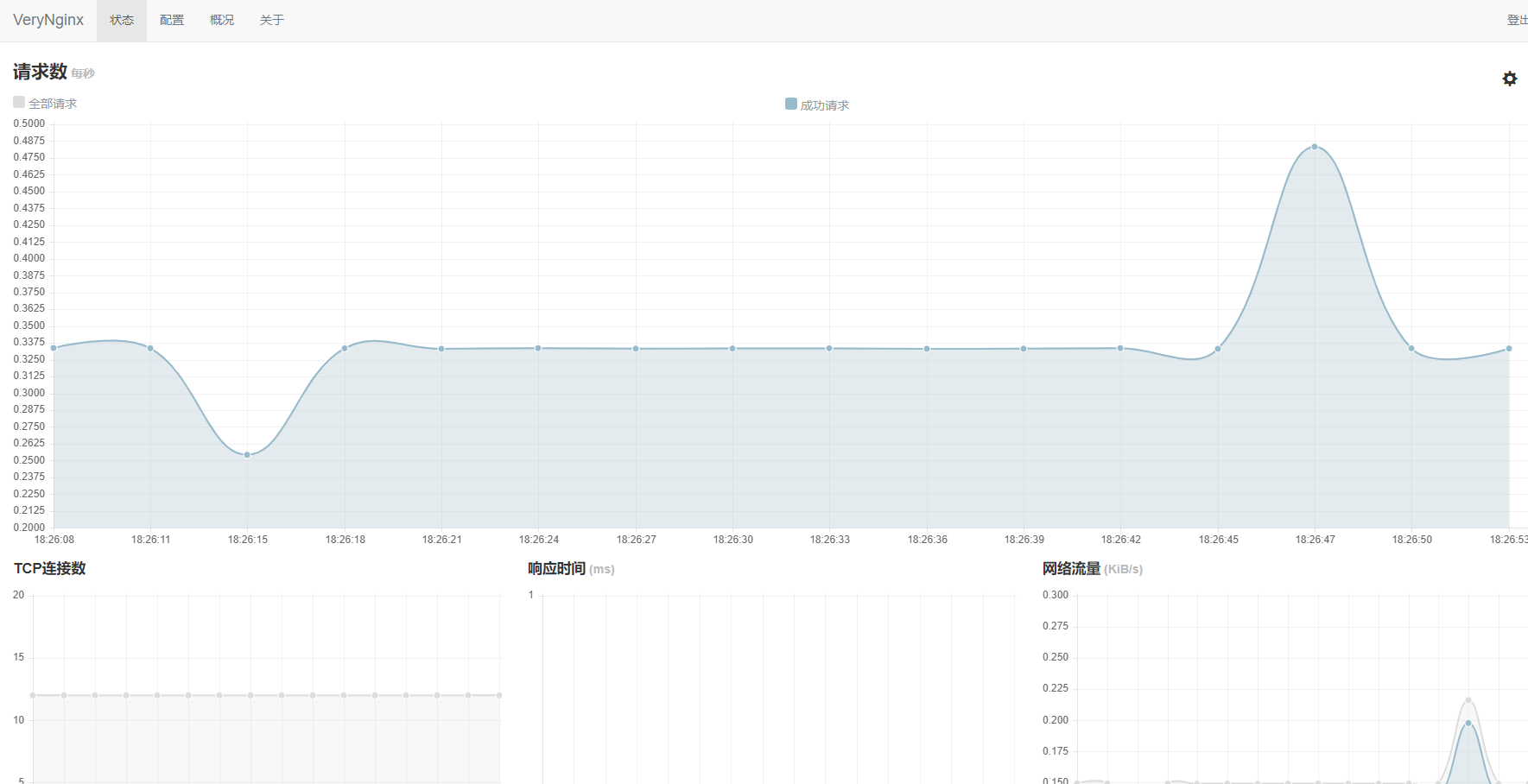Toggle the 全部请求 legend label
The image size is (1528, 784).
[53, 104]
